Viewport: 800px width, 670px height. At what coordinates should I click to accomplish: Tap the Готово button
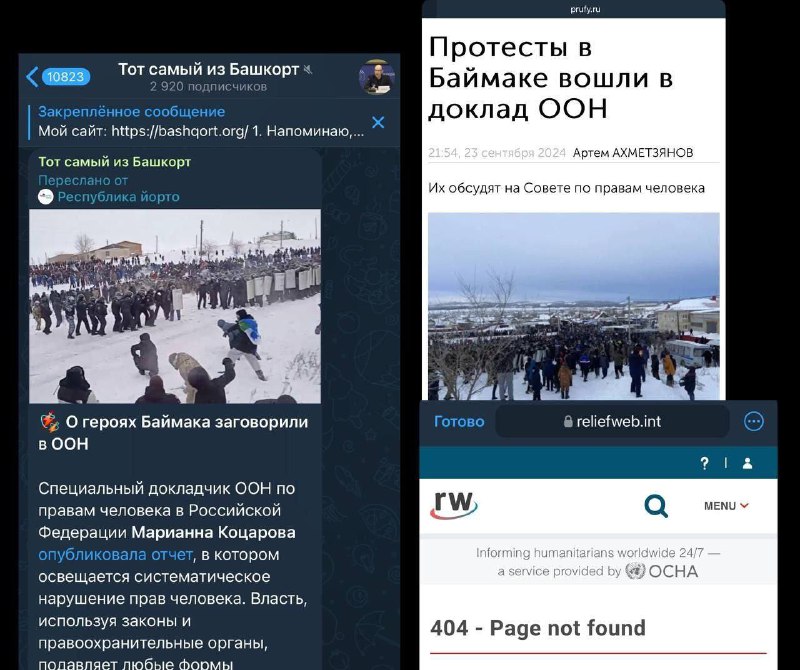459,421
